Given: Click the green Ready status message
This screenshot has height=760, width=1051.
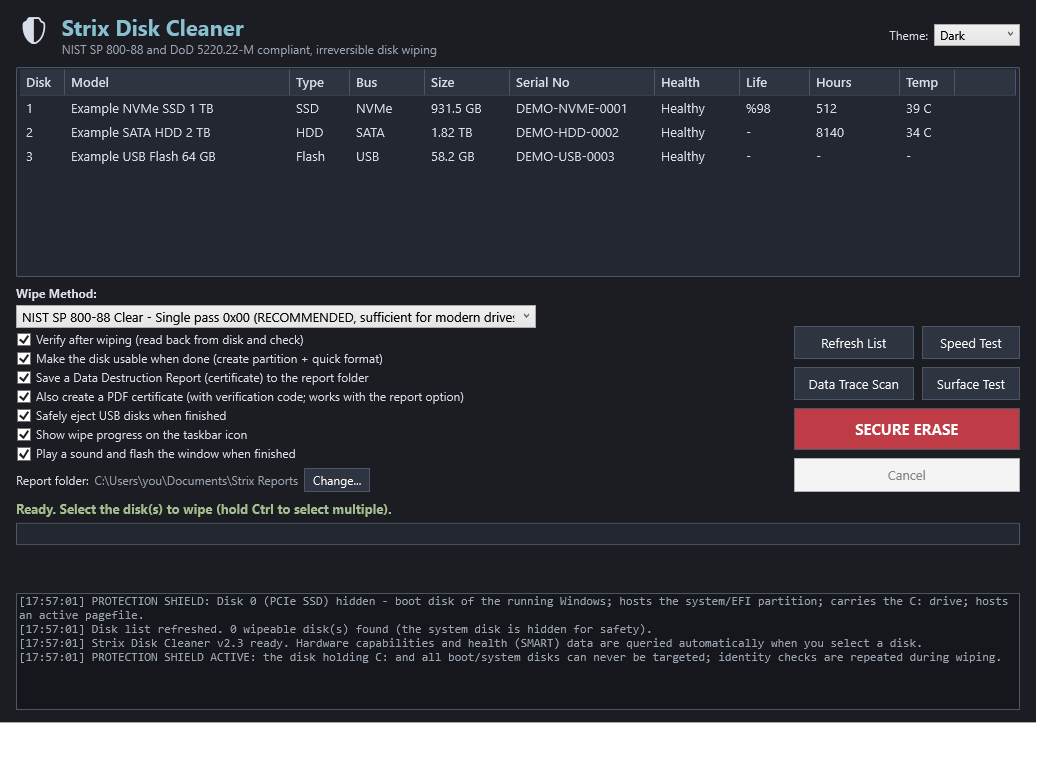Looking at the screenshot, I should (x=204, y=509).
